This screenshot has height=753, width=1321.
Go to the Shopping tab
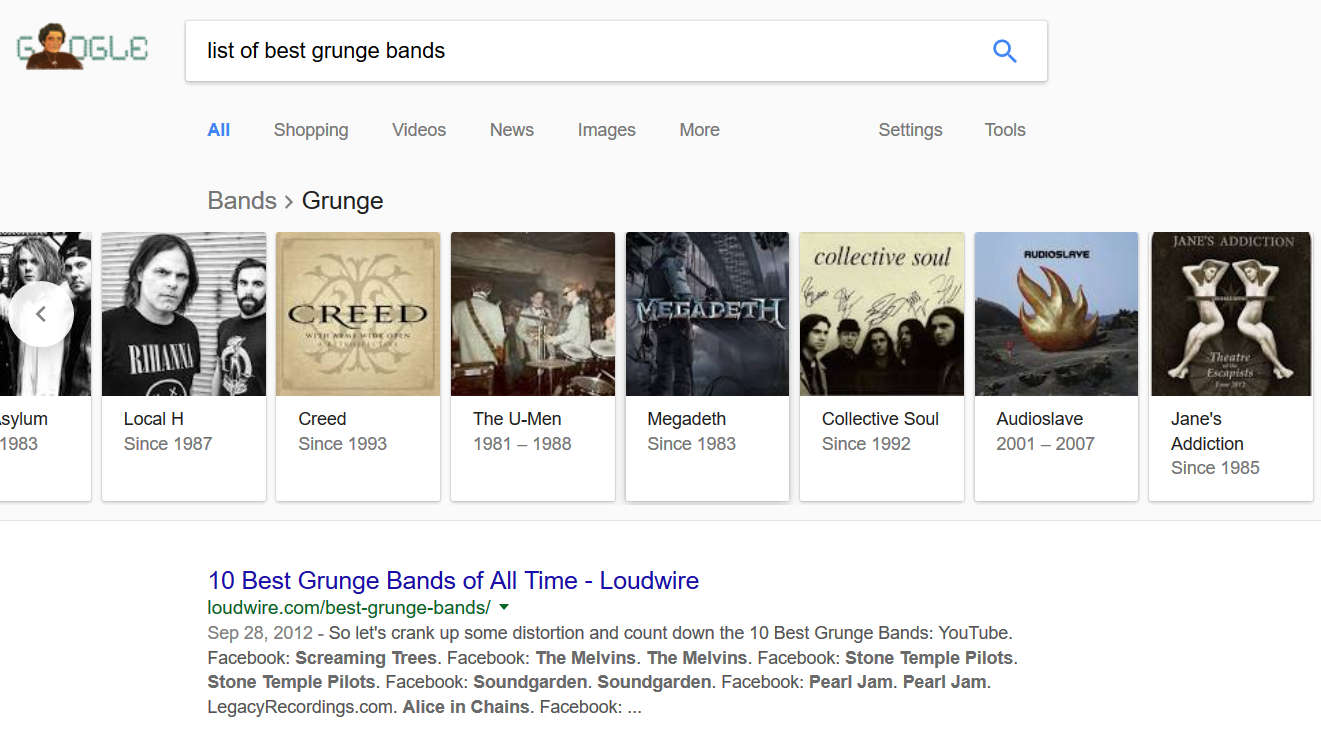311,130
